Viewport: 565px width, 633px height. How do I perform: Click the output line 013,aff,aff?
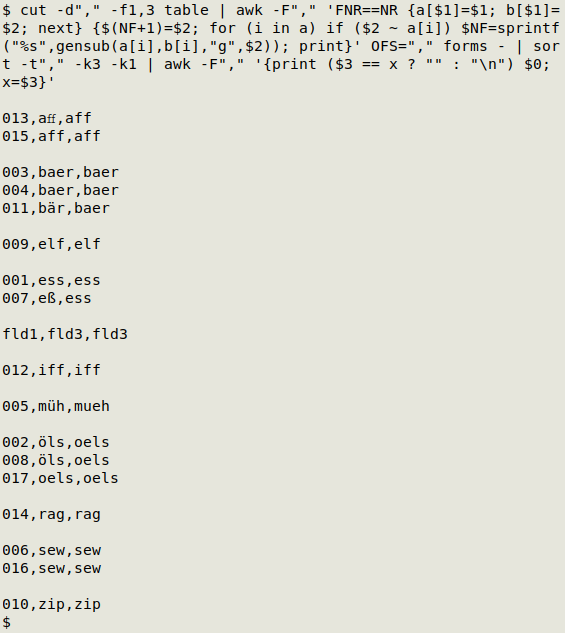pyautogui.click(x=47, y=118)
